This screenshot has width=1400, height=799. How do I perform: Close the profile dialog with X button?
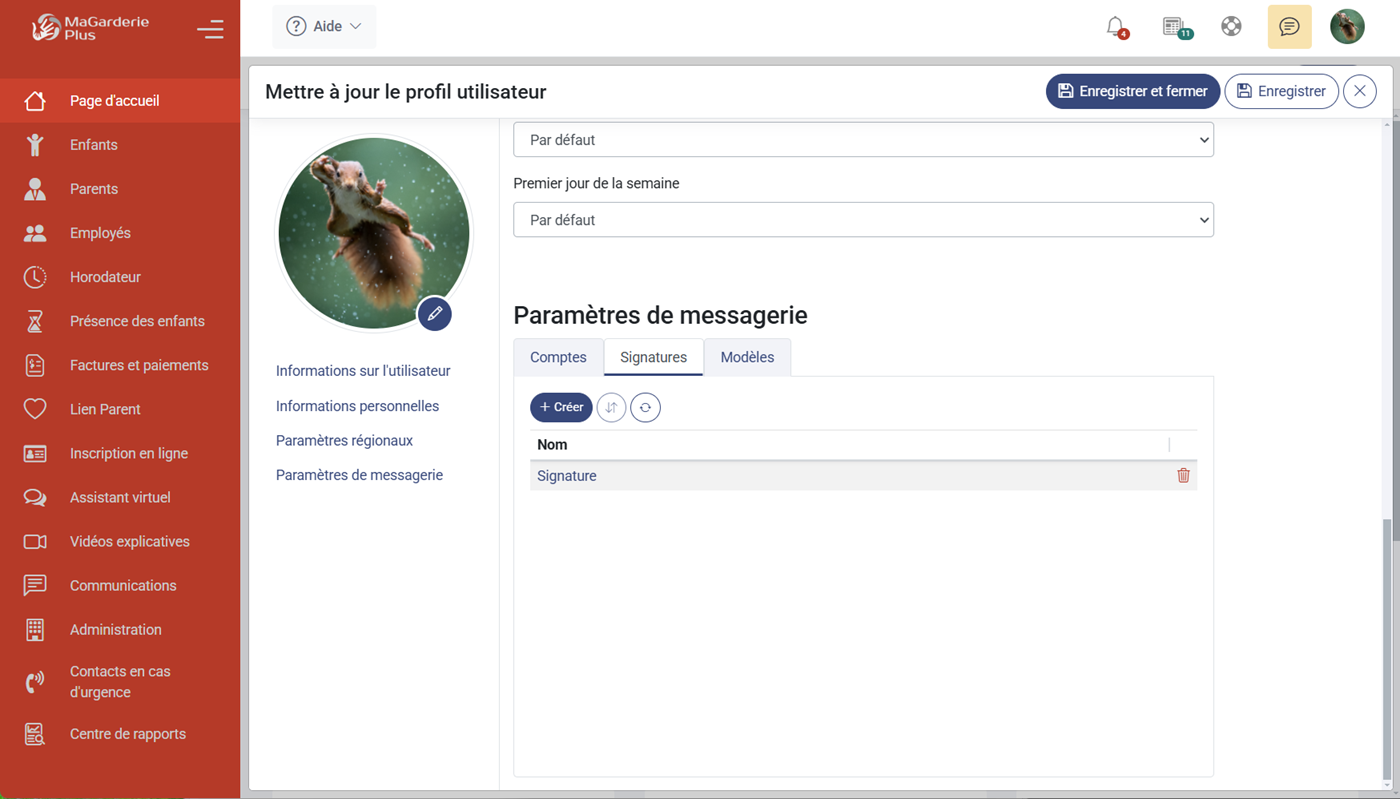[1359, 91]
